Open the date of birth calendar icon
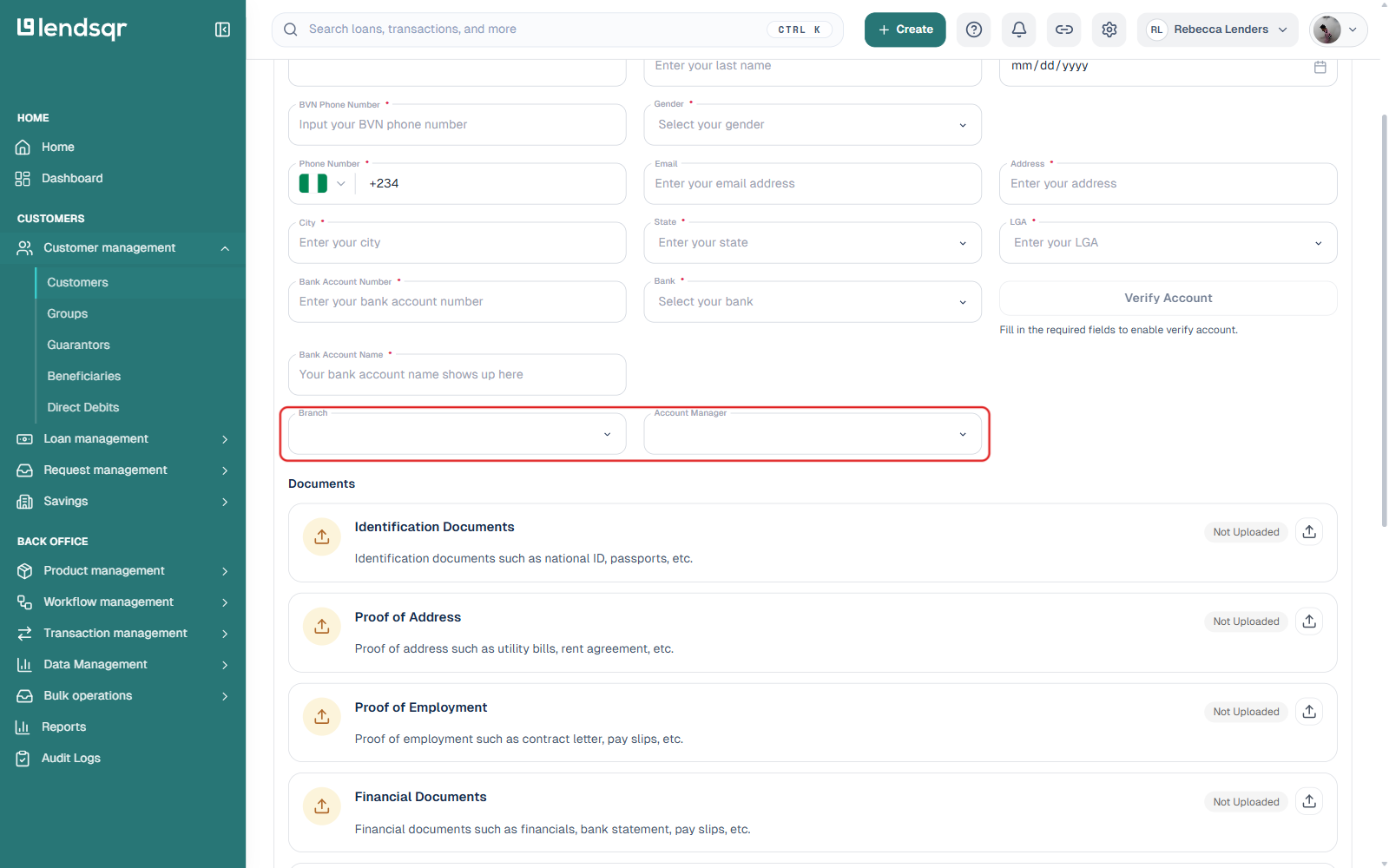 pyautogui.click(x=1320, y=67)
